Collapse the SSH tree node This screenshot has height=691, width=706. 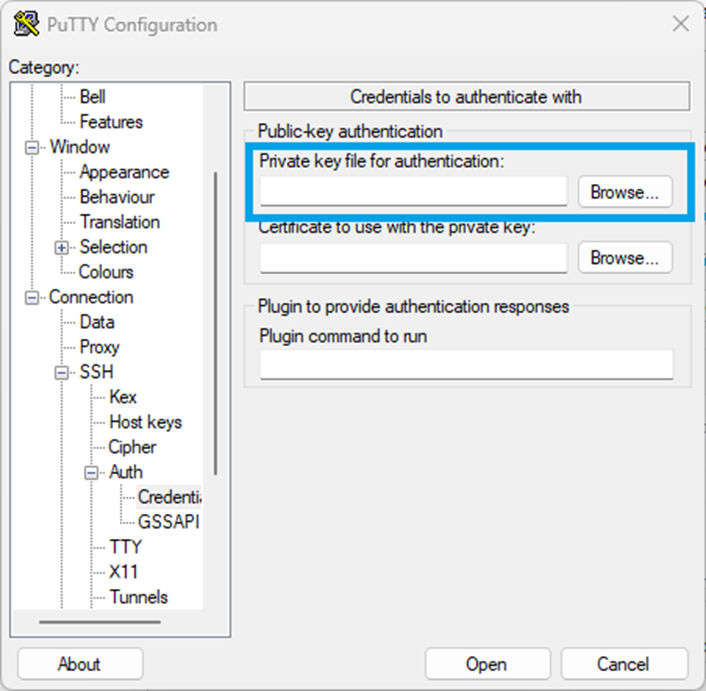[x=62, y=373]
